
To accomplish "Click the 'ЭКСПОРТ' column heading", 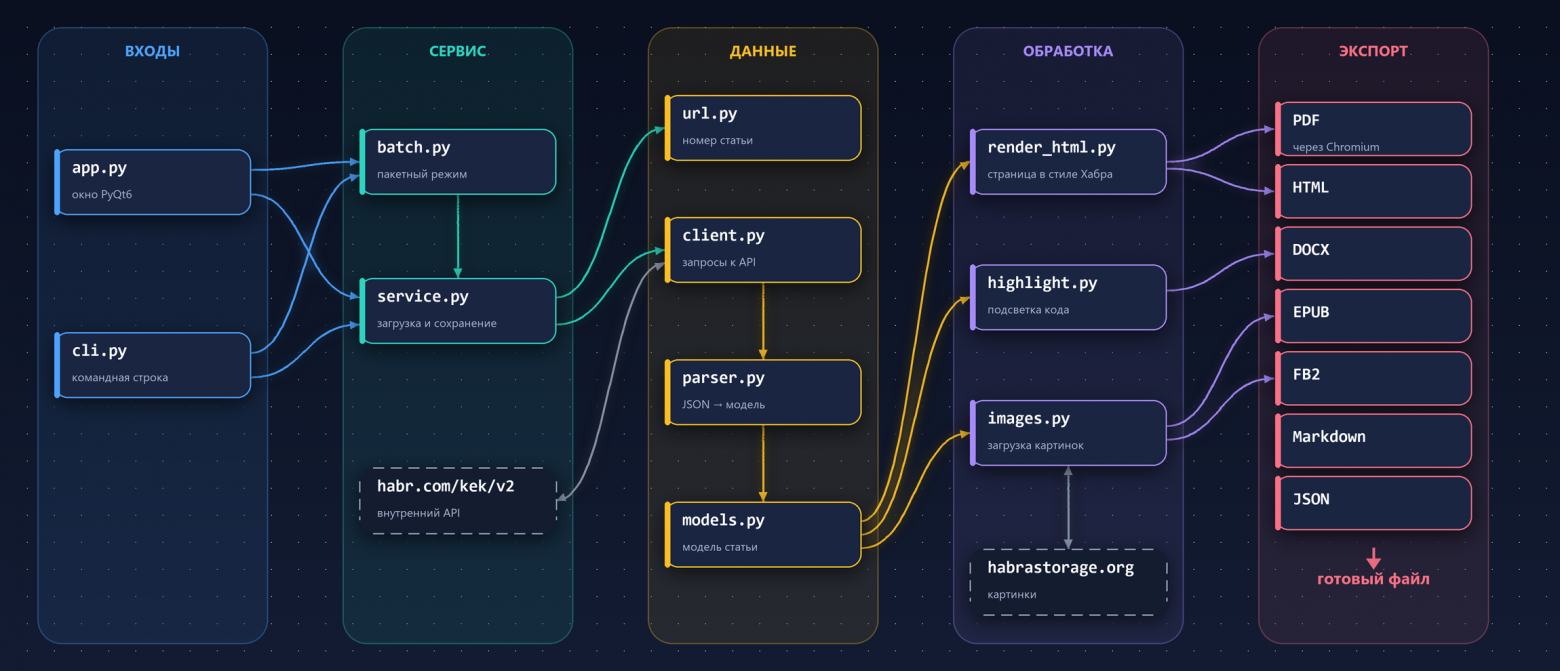I will 1373,51.
